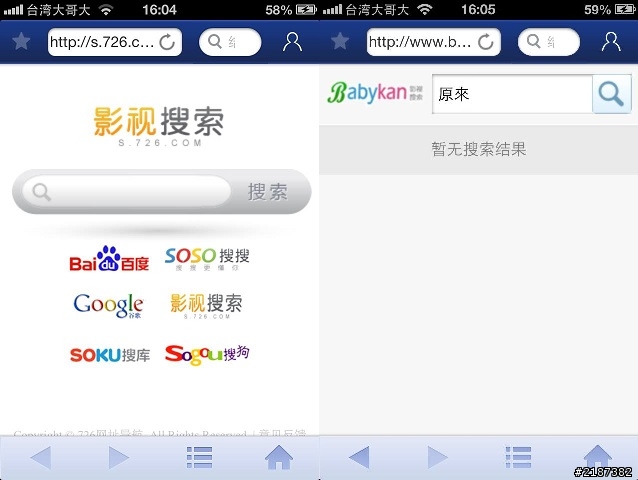Viewport: 638px width, 480px height.
Task: Go back in the right browser
Action: pyautogui.click(x=359, y=457)
